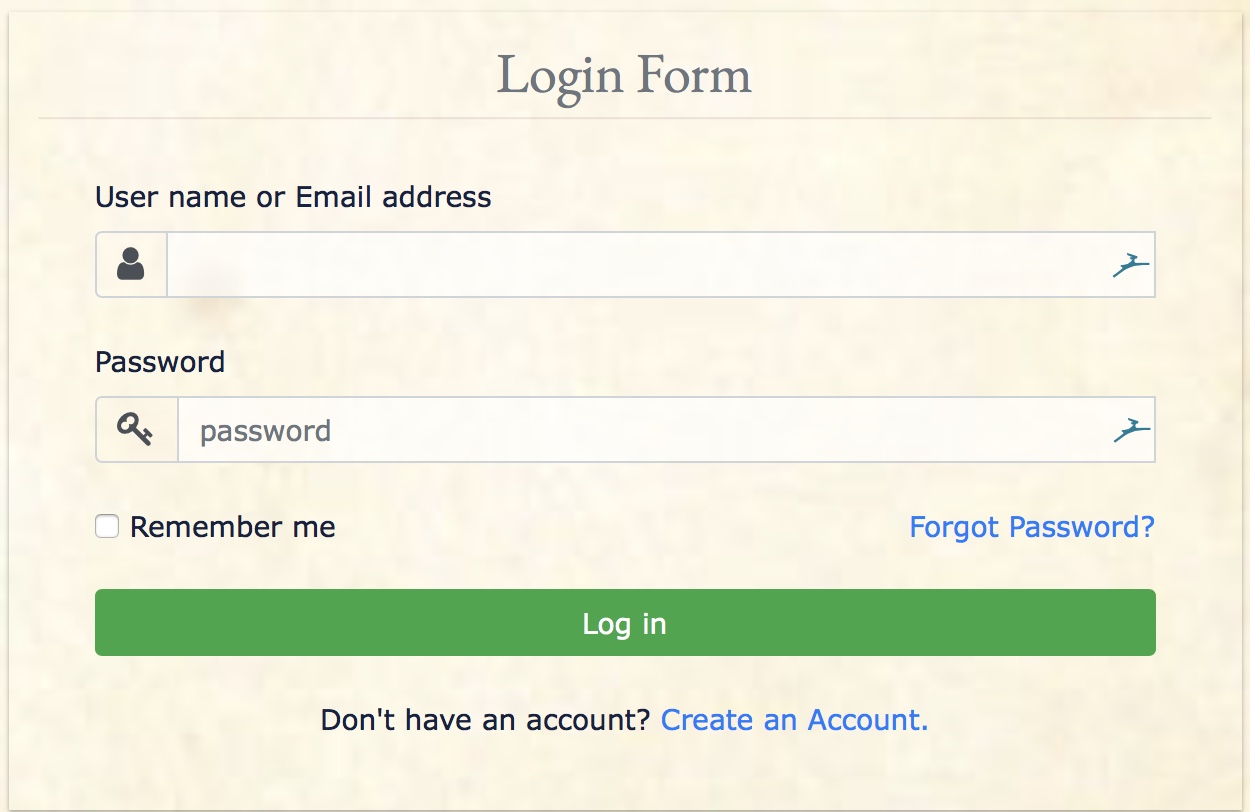Open the Forgot Password? link
The height and width of the screenshot is (812, 1250).
point(1032,527)
